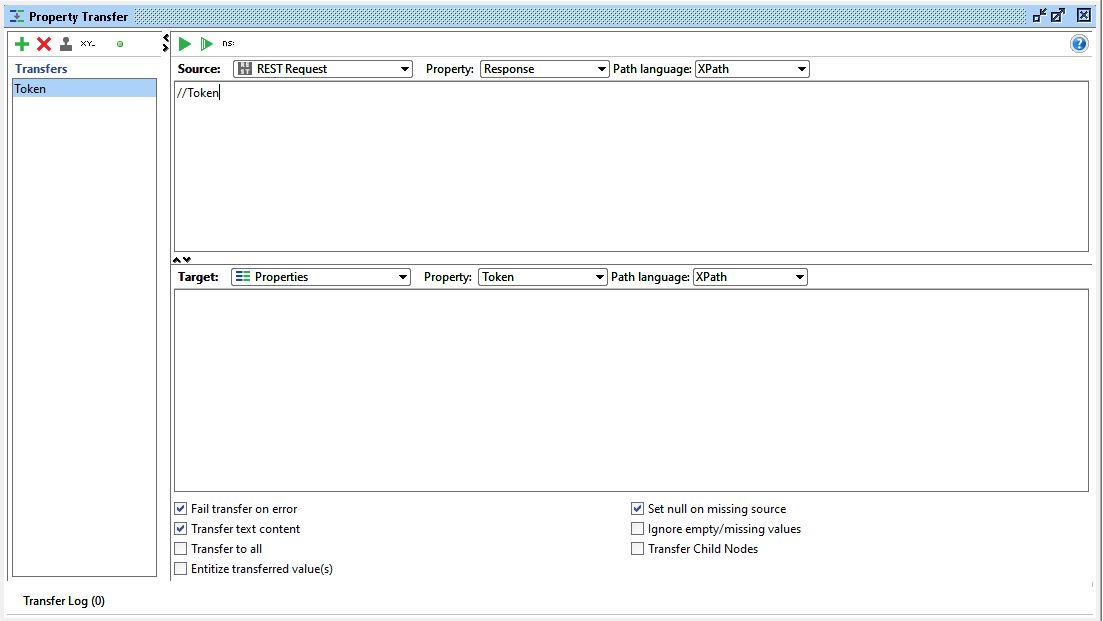Add a new property transfer
This screenshot has height=621, width=1103.
click(22, 44)
